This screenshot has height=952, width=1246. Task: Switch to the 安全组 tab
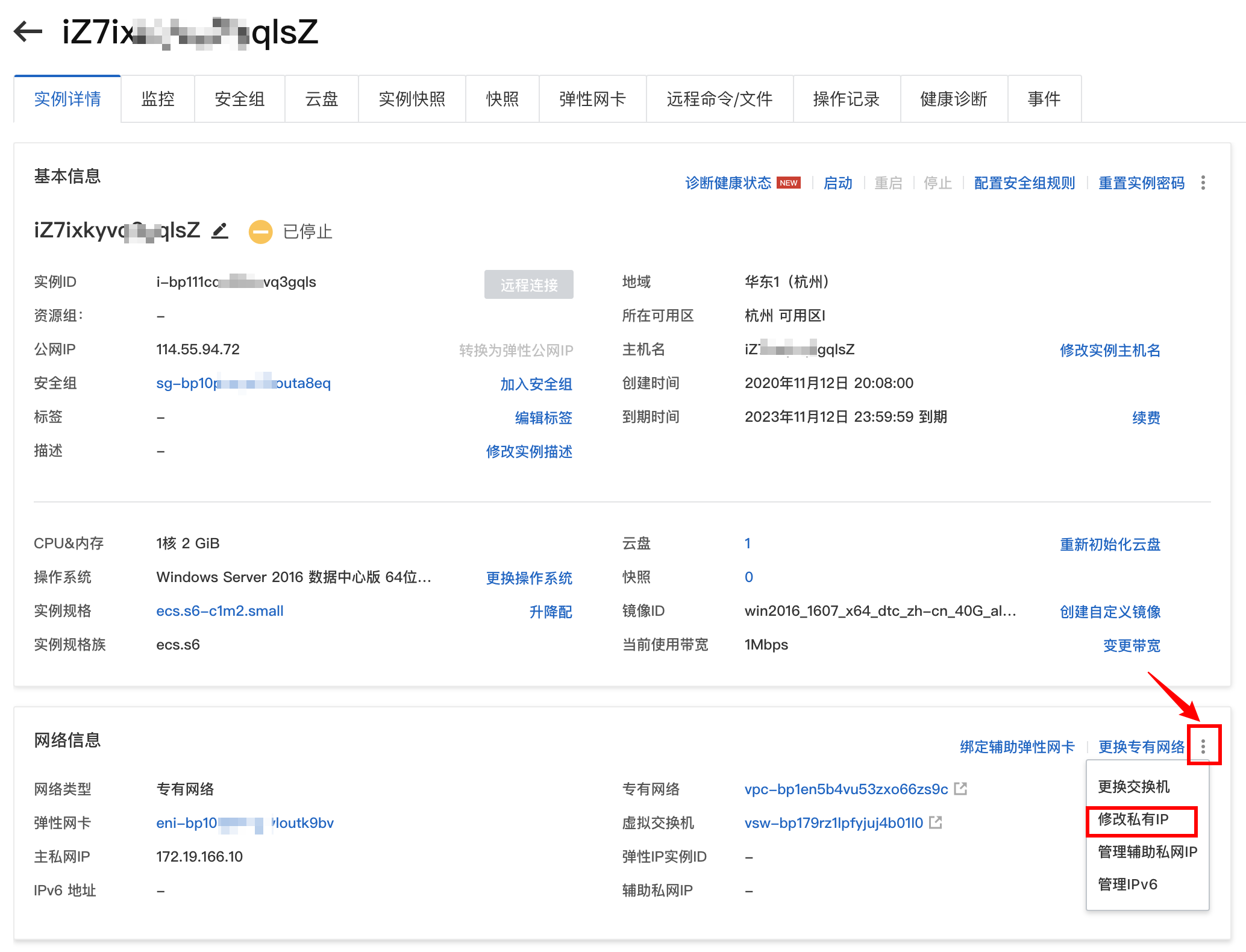tap(240, 99)
